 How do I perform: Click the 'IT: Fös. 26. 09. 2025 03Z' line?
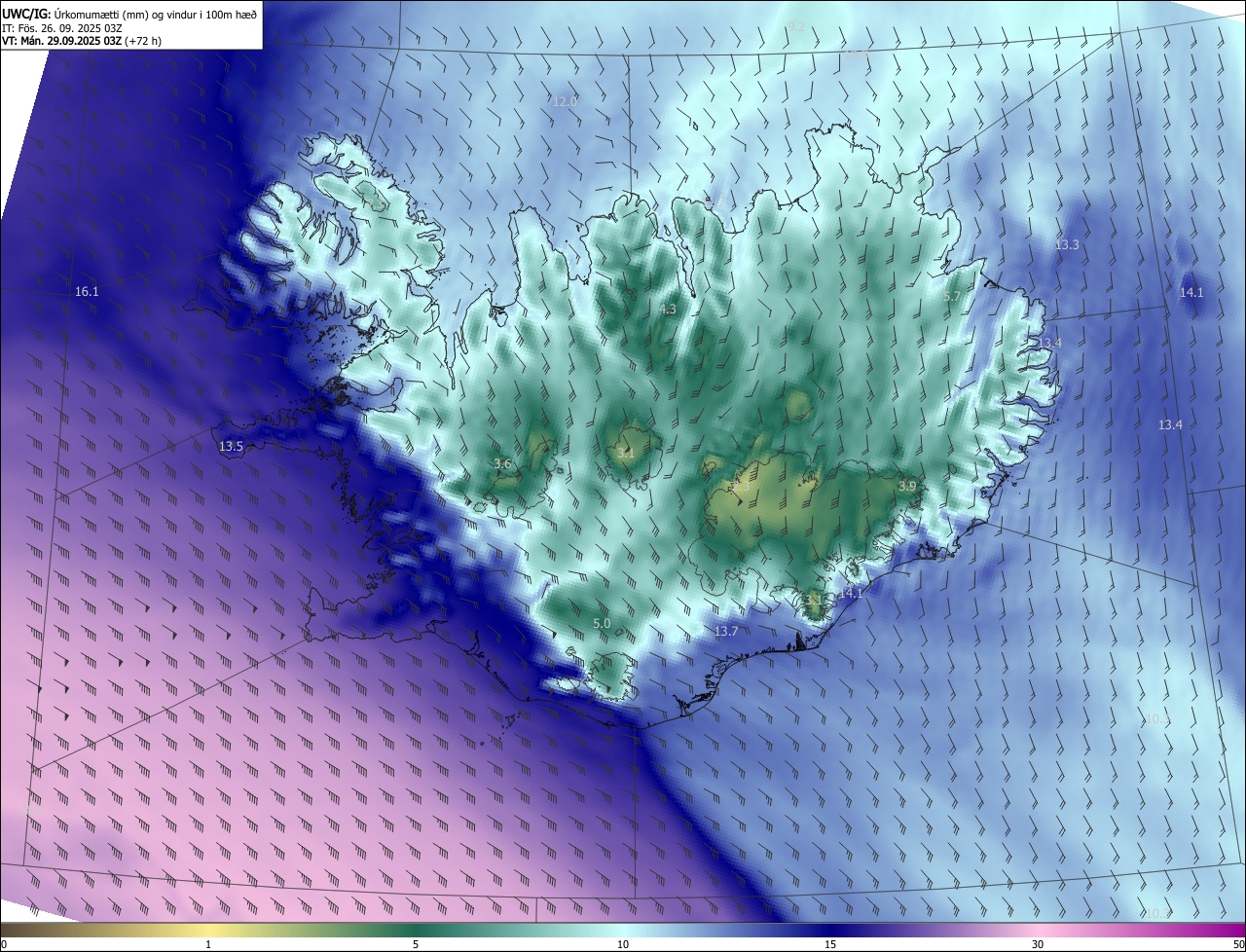[x=61, y=27]
